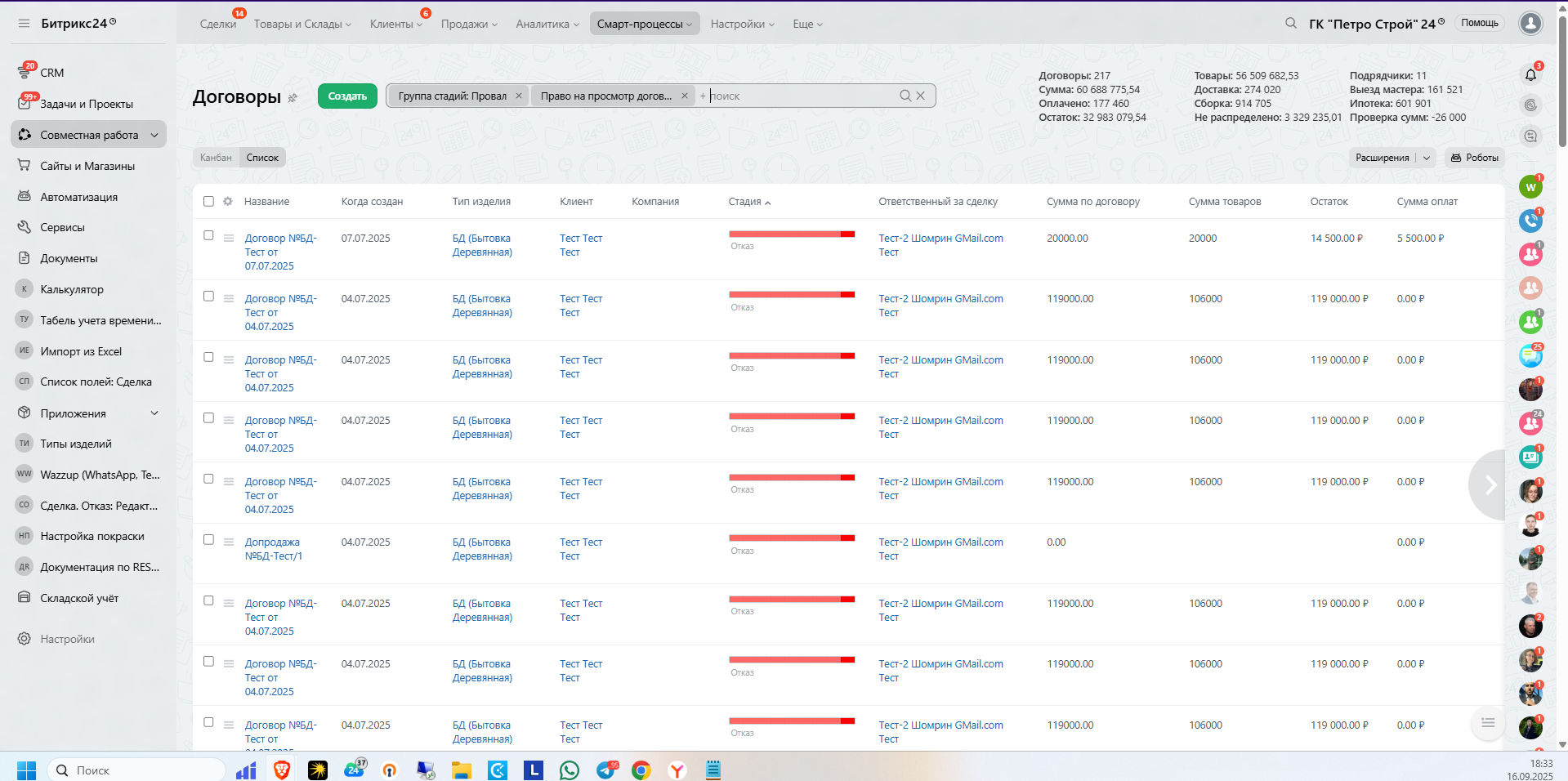
Task: Click the Роботы button
Action: pos(1474,158)
